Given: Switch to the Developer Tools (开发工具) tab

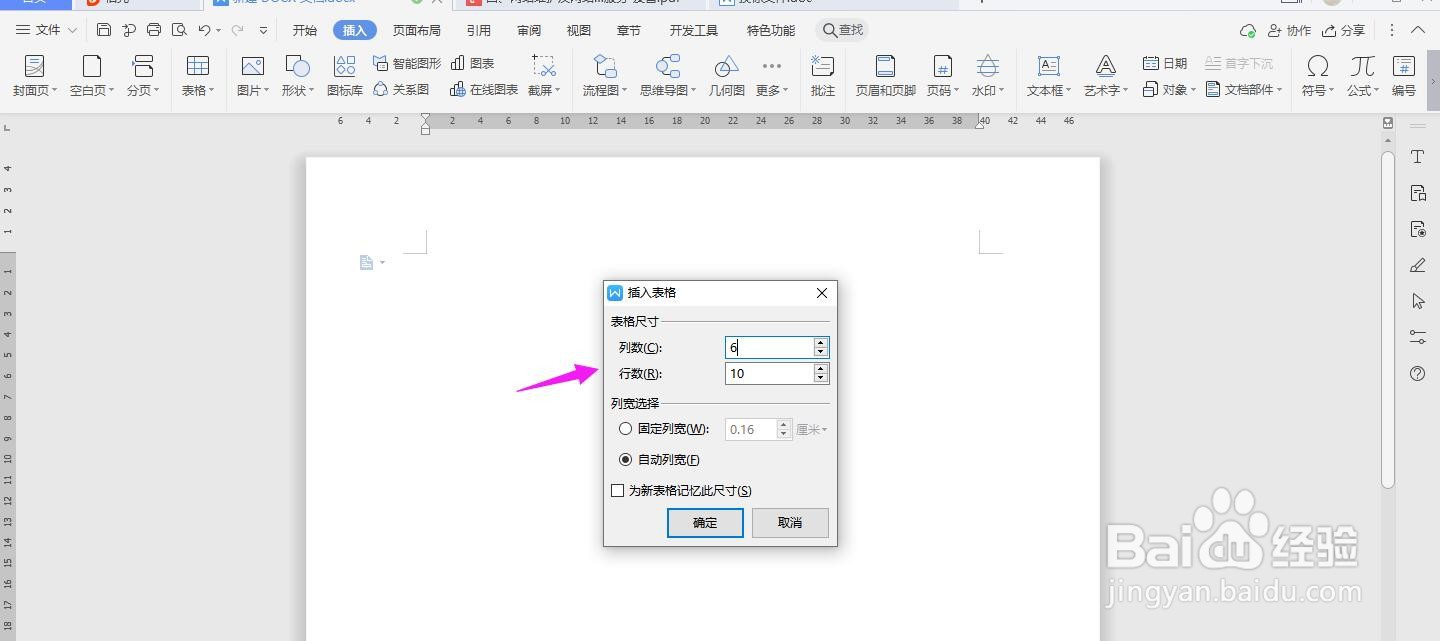Looking at the screenshot, I should [694, 30].
